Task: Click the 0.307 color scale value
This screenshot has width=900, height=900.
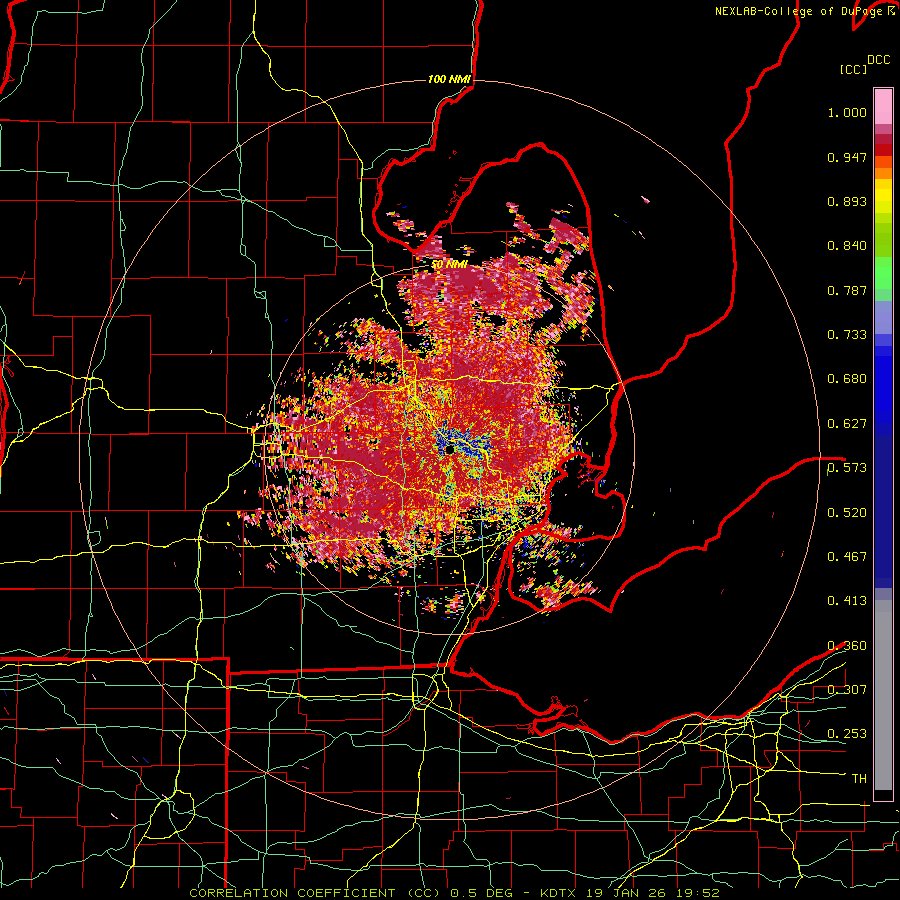Action: click(x=847, y=690)
